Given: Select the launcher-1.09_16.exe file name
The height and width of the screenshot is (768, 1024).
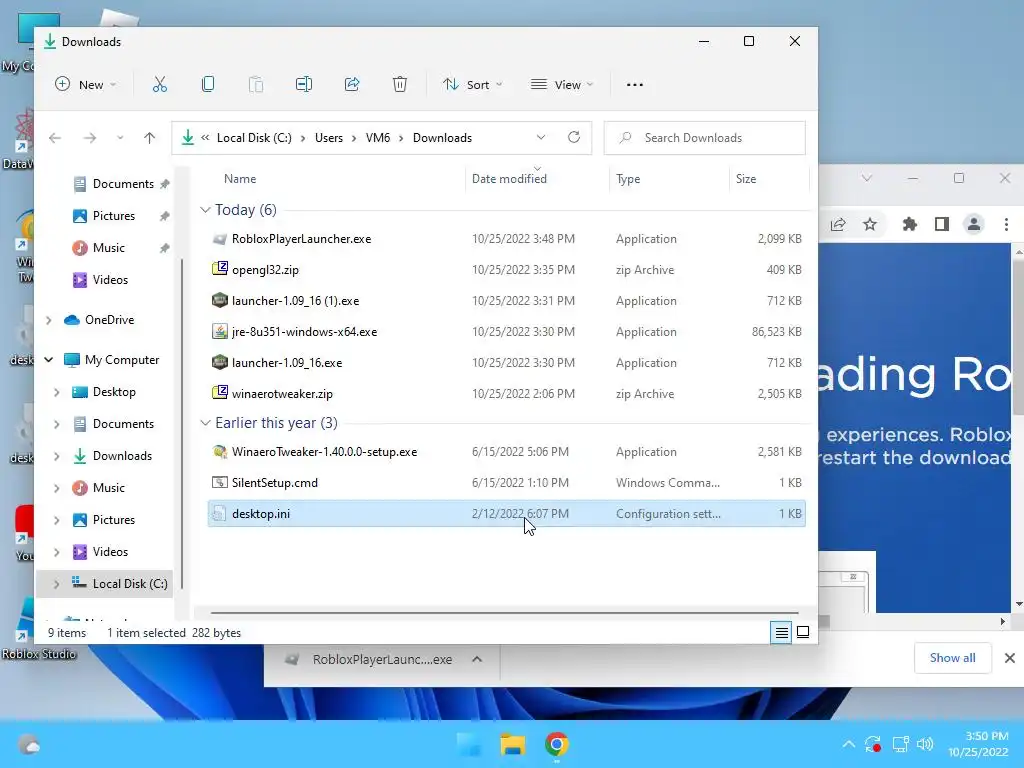Looking at the screenshot, I should coord(287,362).
